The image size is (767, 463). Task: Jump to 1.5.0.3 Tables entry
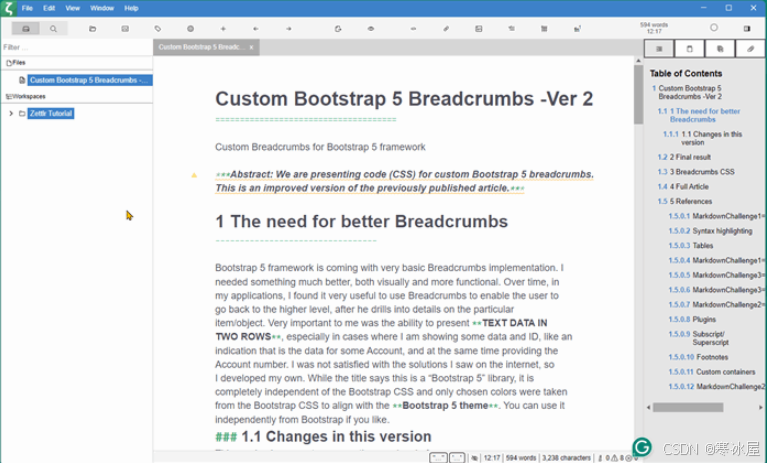pos(691,245)
